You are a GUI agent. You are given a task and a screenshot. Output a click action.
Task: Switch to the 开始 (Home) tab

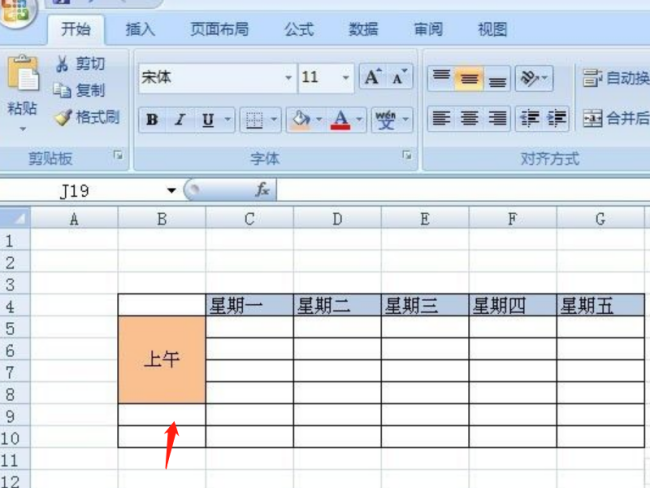point(75,29)
